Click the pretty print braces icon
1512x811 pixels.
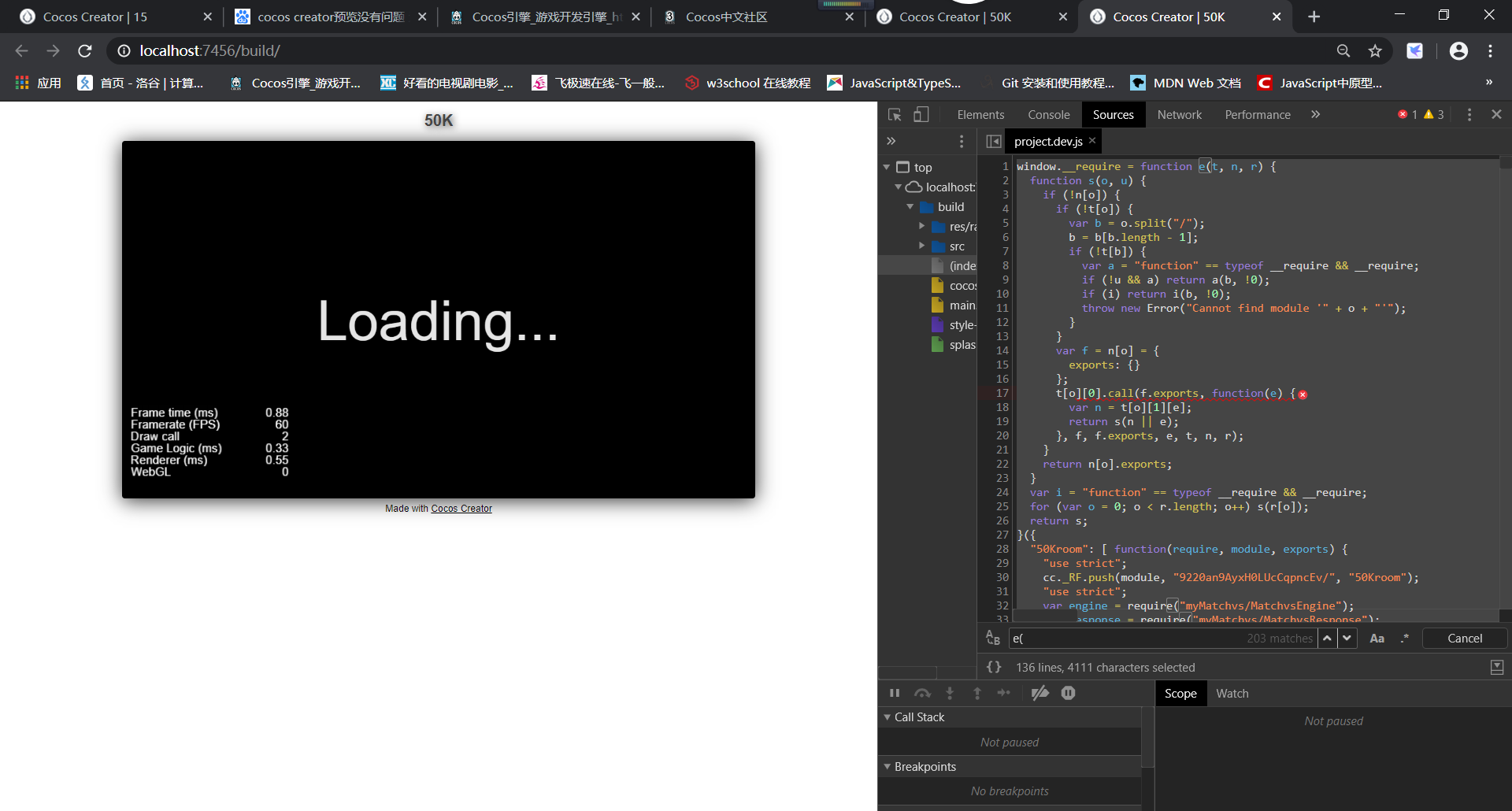point(994,667)
